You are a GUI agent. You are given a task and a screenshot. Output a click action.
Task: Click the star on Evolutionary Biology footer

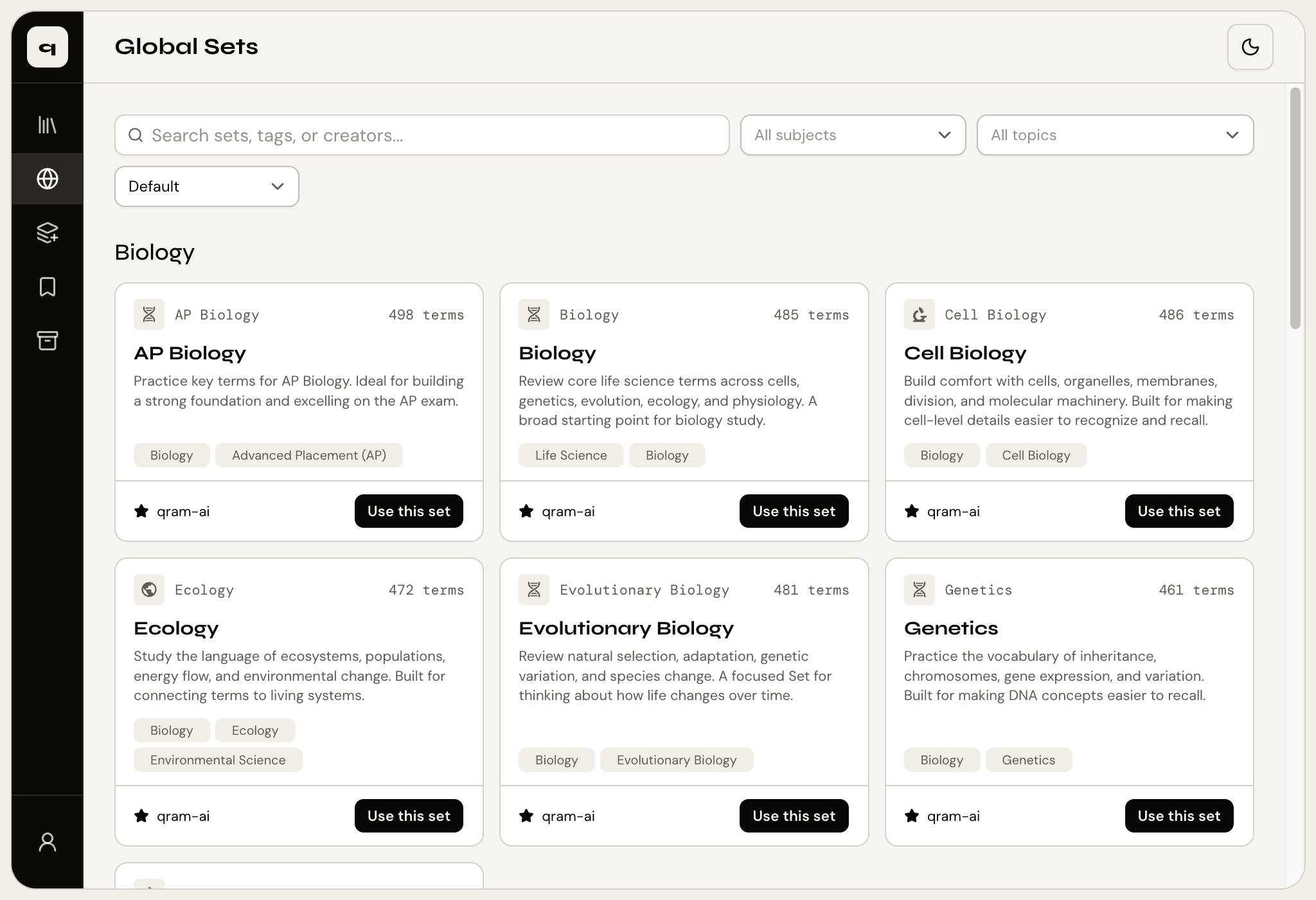[x=526, y=816]
